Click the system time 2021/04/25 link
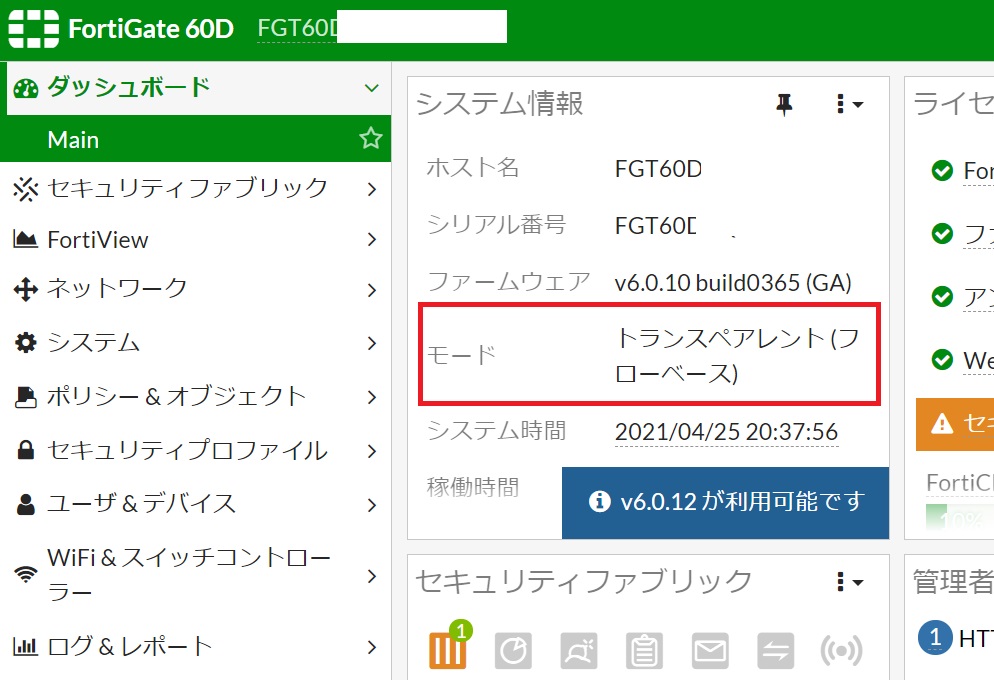The height and width of the screenshot is (680, 994). 726,432
